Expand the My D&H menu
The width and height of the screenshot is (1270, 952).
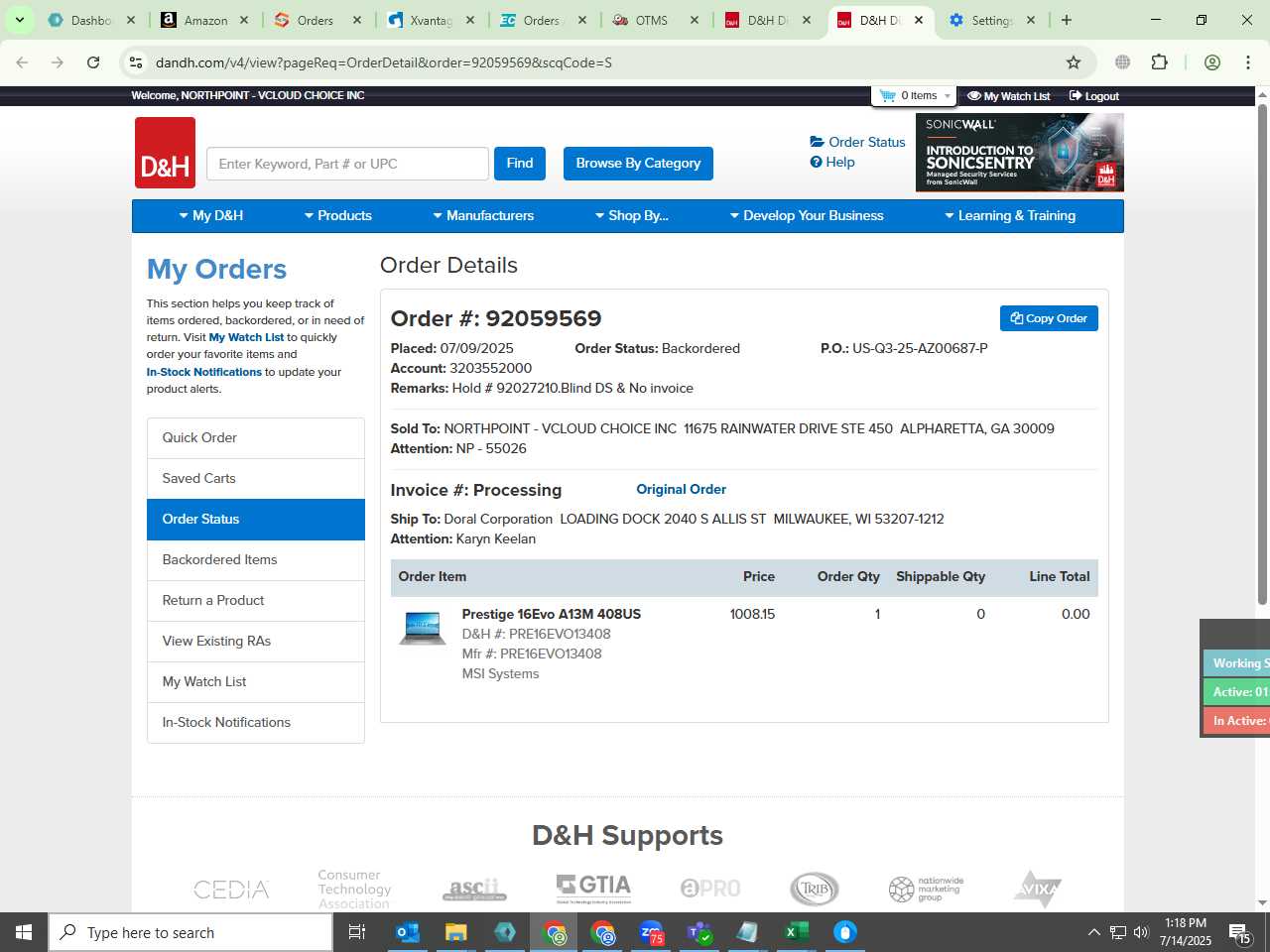211,215
